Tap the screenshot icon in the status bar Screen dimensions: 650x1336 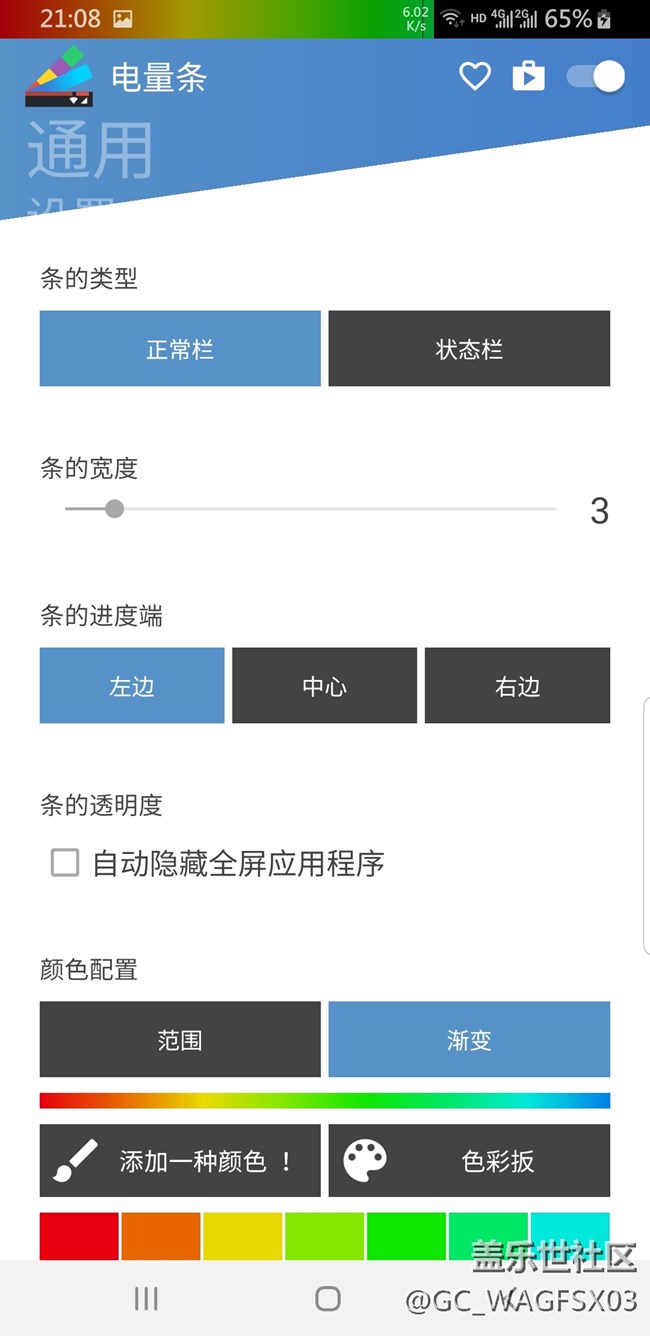(x=121, y=17)
